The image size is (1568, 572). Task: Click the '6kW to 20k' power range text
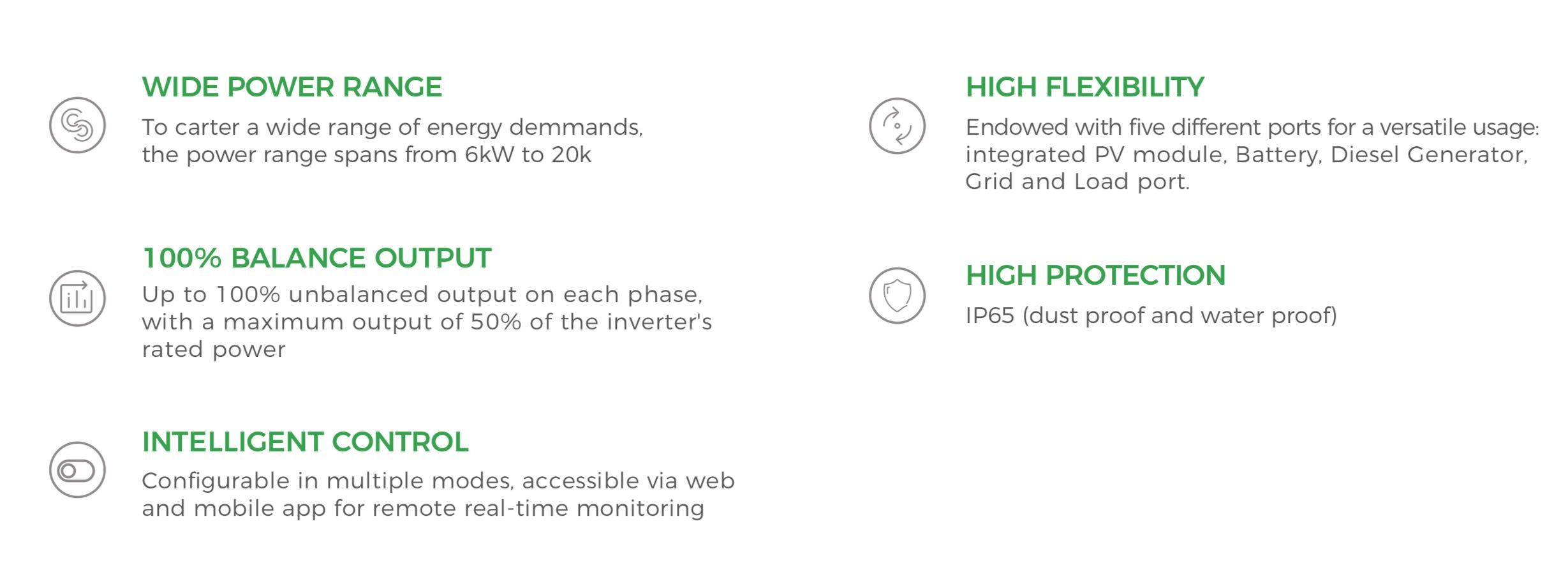pos(528,154)
